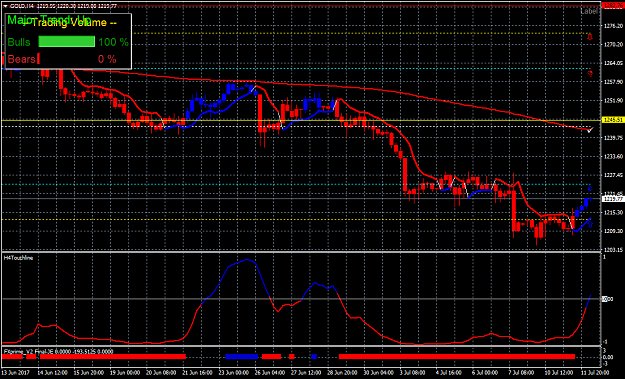Click the long blue bar in the Ftprime histogram
The width and height of the screenshot is (625, 379).
[242, 357]
